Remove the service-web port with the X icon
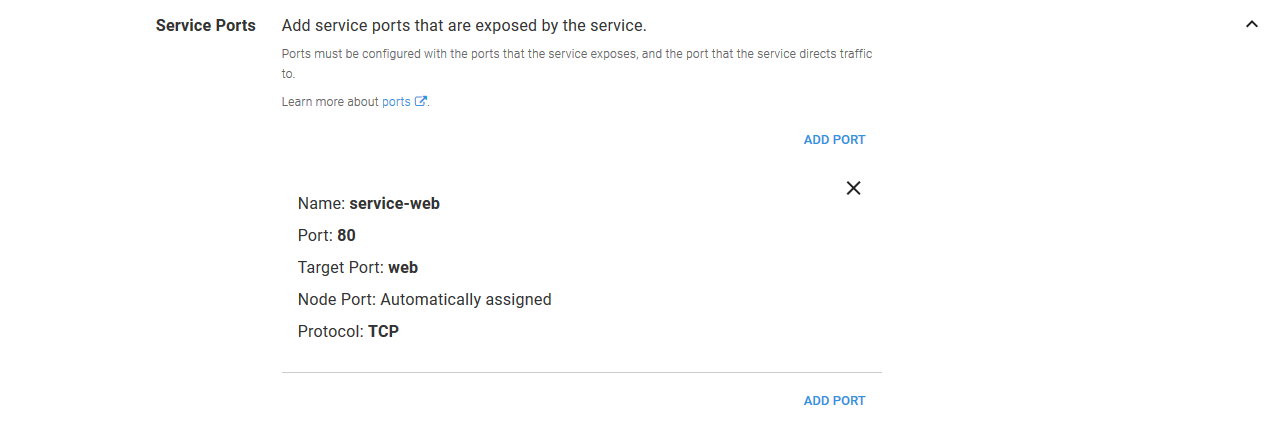1280x433 pixels. (853, 188)
